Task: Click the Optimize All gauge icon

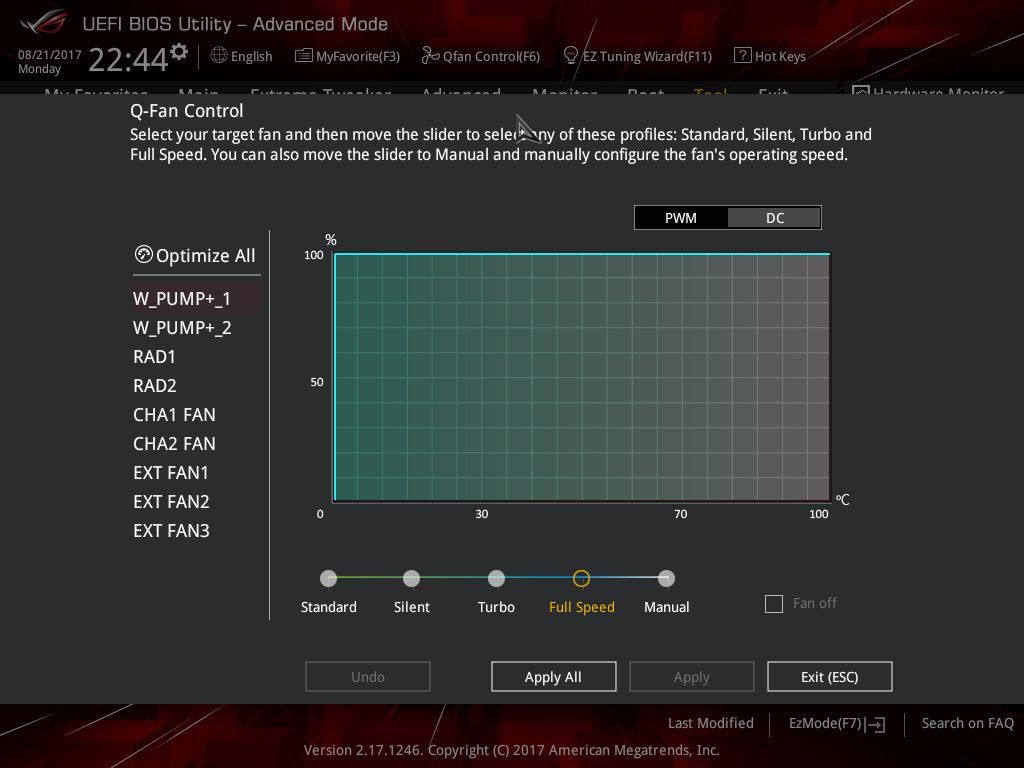Action: point(143,255)
